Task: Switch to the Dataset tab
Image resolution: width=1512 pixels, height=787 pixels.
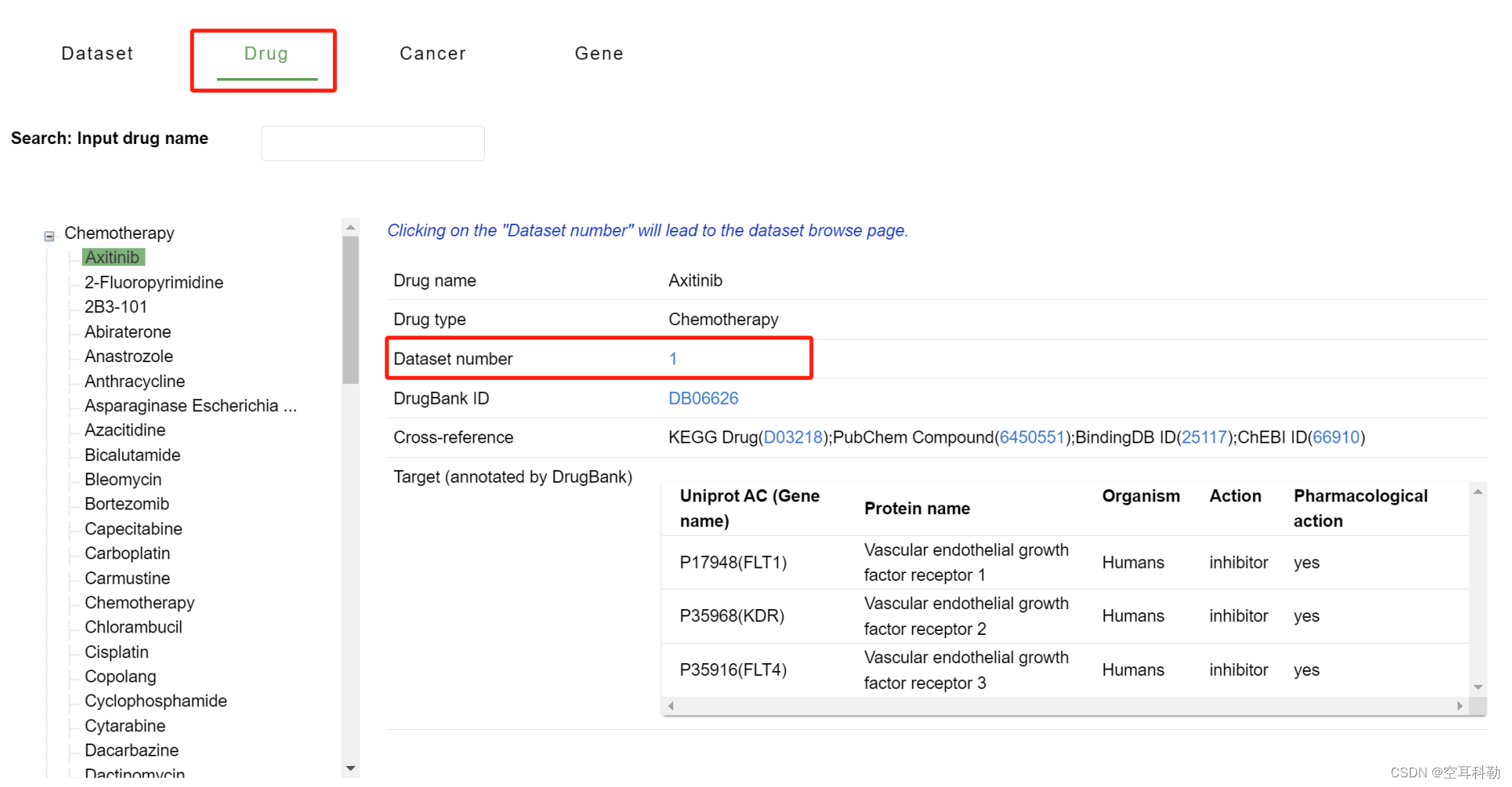Action: tap(97, 54)
